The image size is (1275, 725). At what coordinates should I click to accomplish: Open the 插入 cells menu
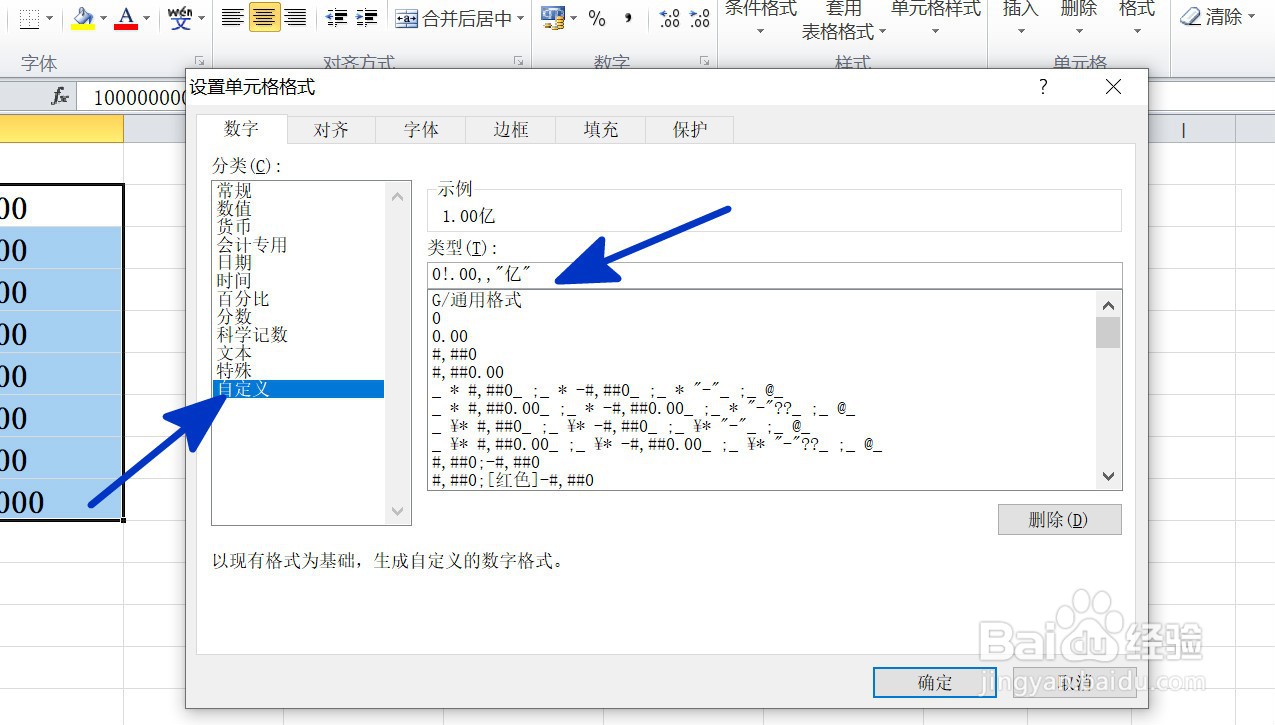tap(1020, 18)
